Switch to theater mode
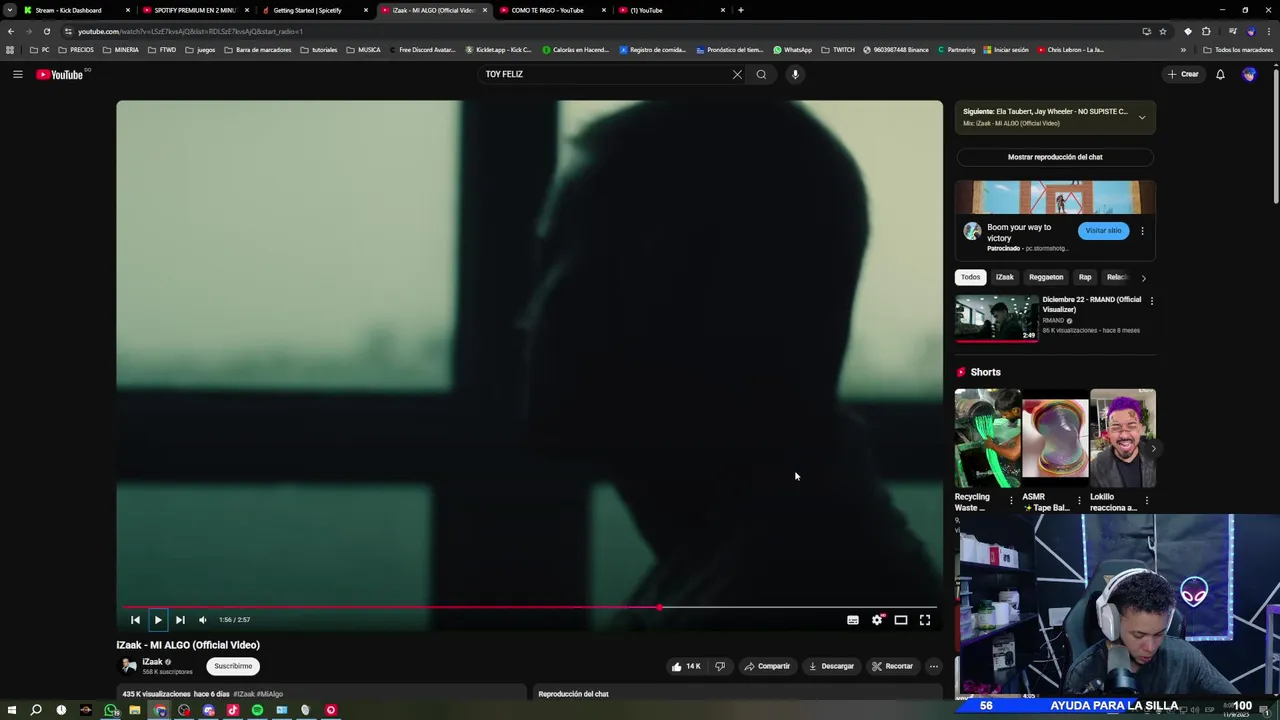The image size is (1280, 720). pyautogui.click(x=901, y=620)
